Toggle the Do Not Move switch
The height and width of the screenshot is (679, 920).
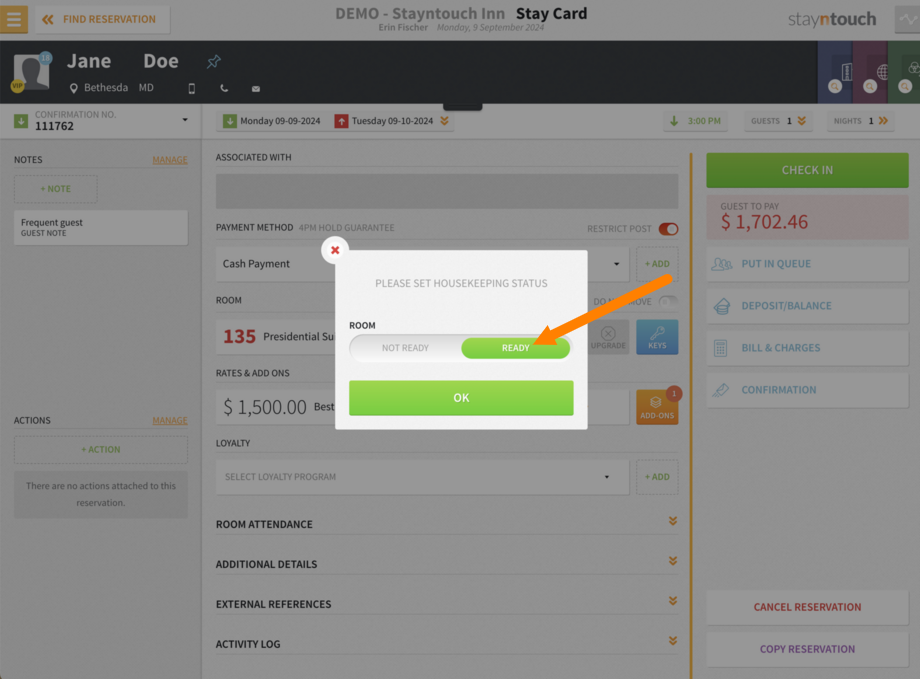pos(668,302)
